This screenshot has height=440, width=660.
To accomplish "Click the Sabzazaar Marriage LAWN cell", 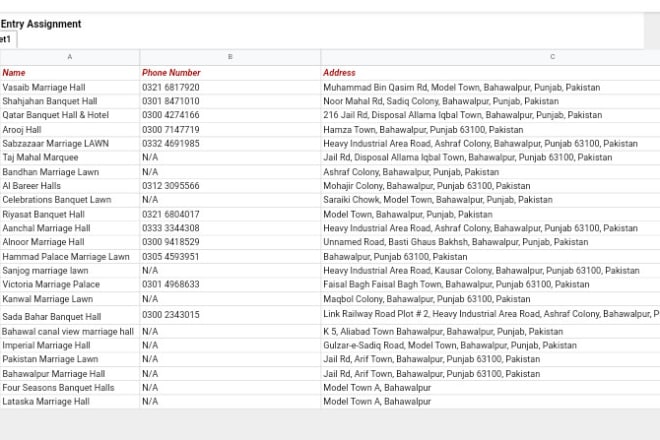I will coord(69,144).
